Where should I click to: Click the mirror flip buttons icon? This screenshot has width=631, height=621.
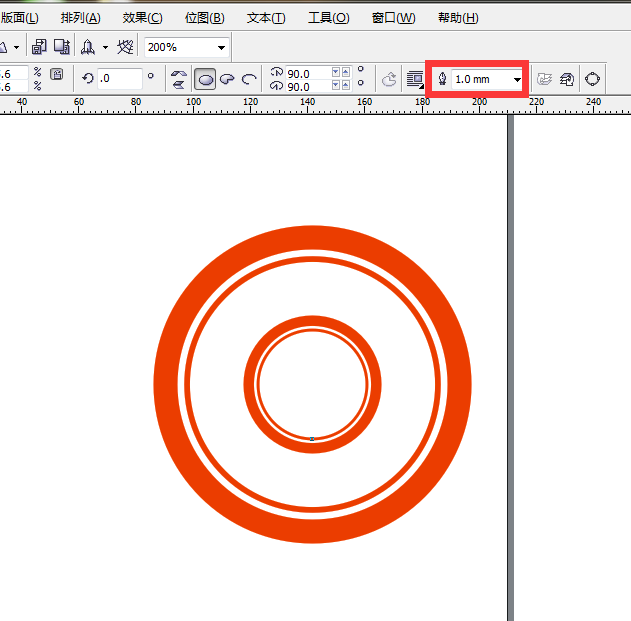pos(179,79)
